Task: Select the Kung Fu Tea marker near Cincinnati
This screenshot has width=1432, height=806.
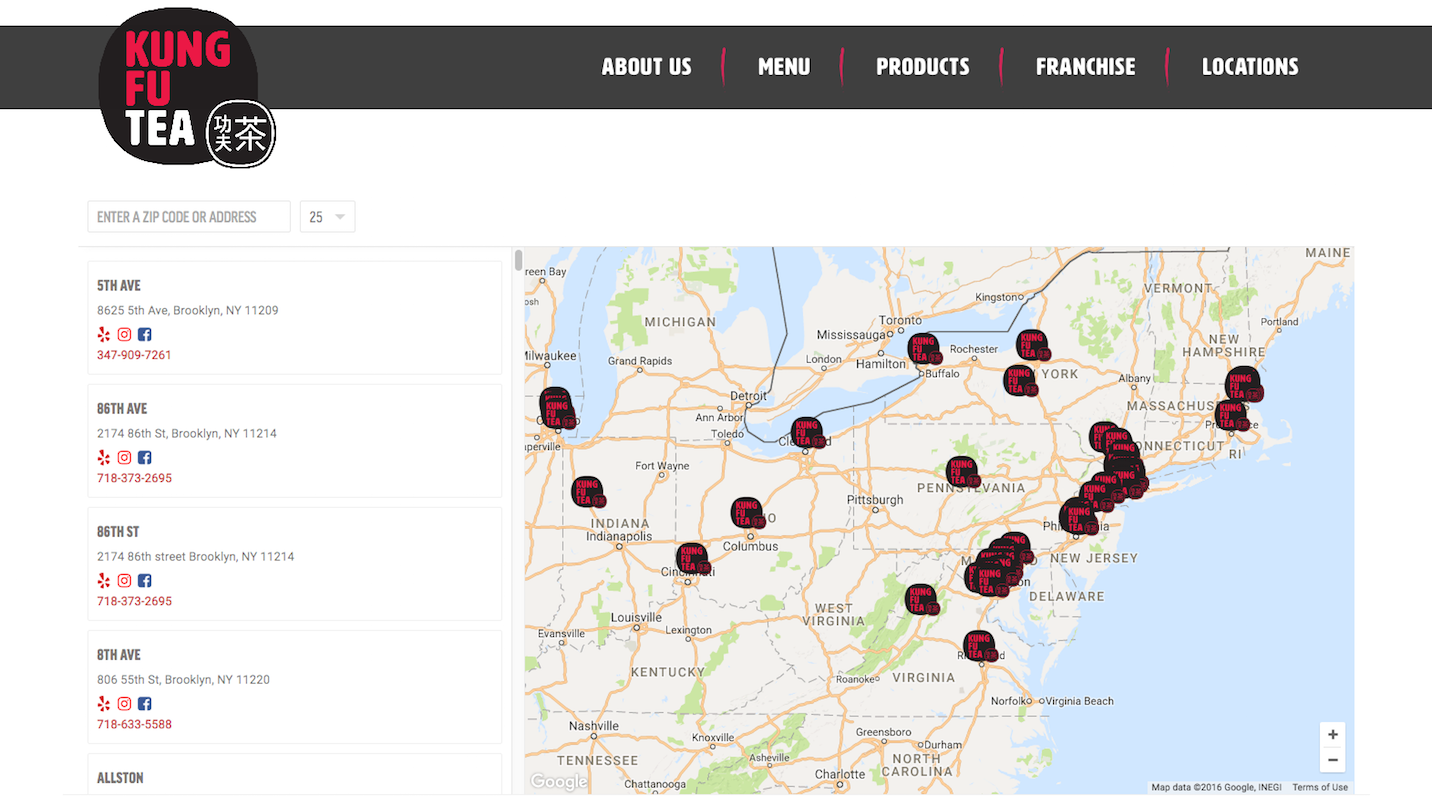Action: (693, 559)
